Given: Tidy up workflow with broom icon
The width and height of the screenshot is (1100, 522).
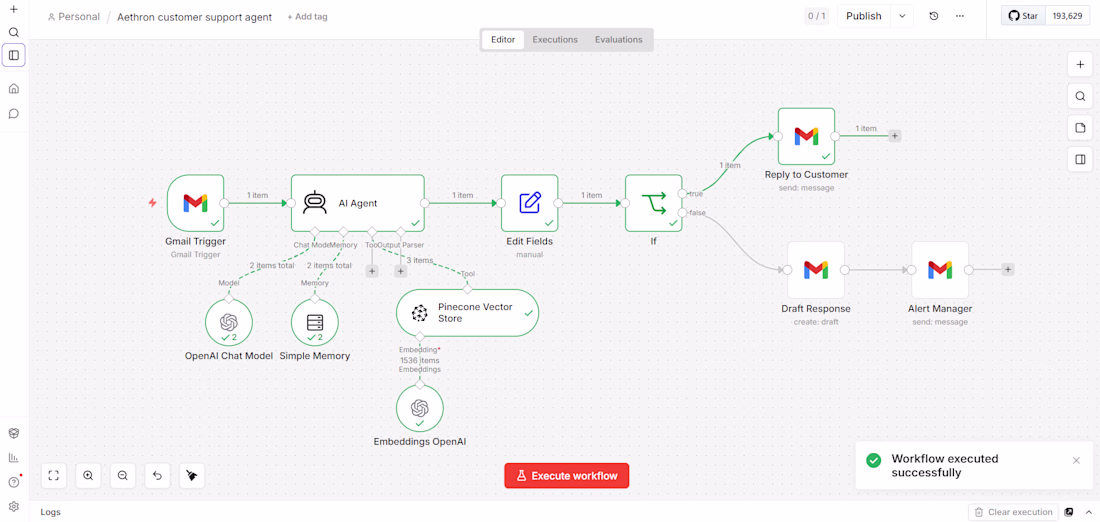Looking at the screenshot, I should coord(192,475).
